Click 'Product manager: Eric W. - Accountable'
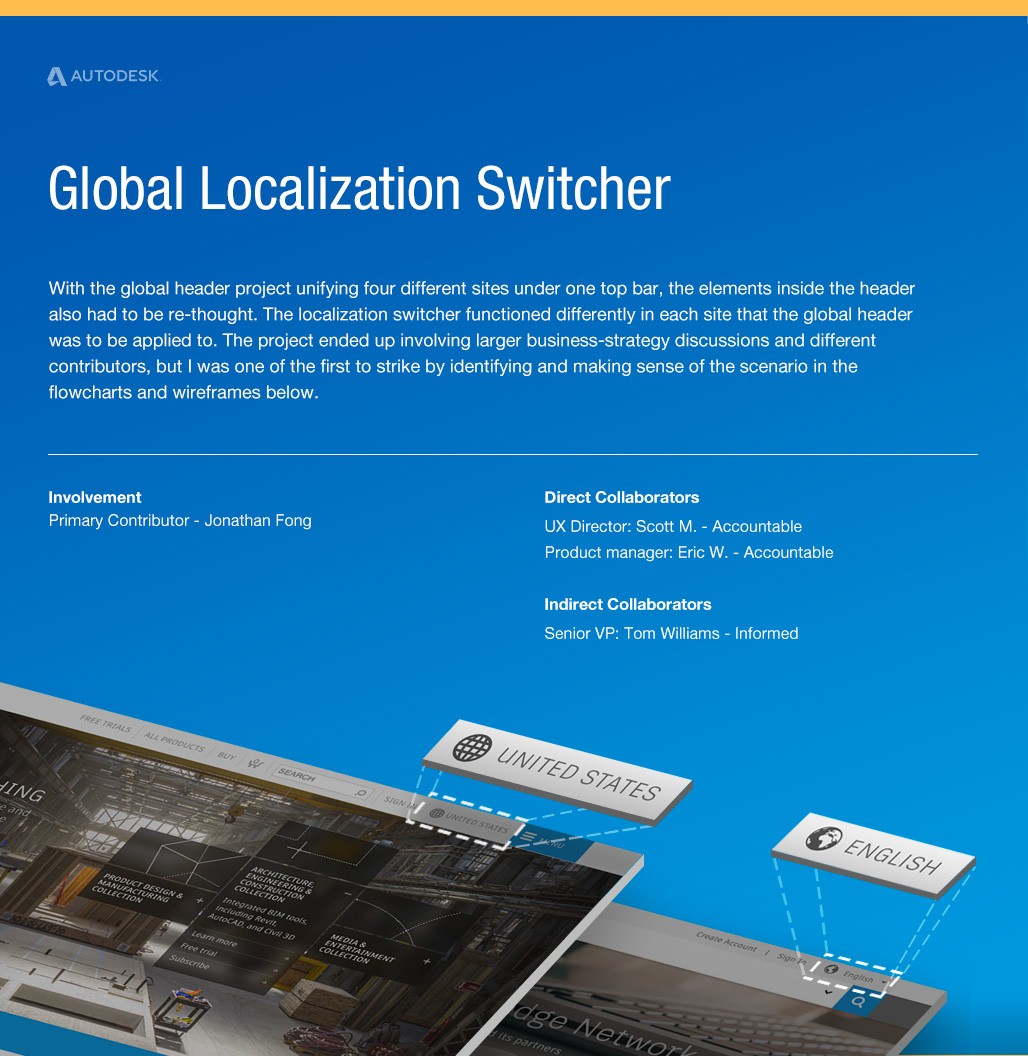Screen dimensions: 1028x1056 (x=688, y=552)
